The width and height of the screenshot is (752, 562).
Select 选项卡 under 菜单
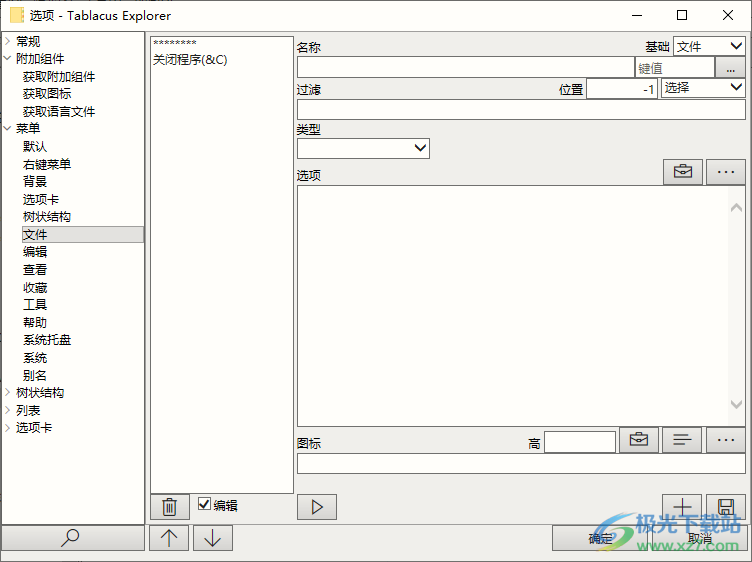41,199
